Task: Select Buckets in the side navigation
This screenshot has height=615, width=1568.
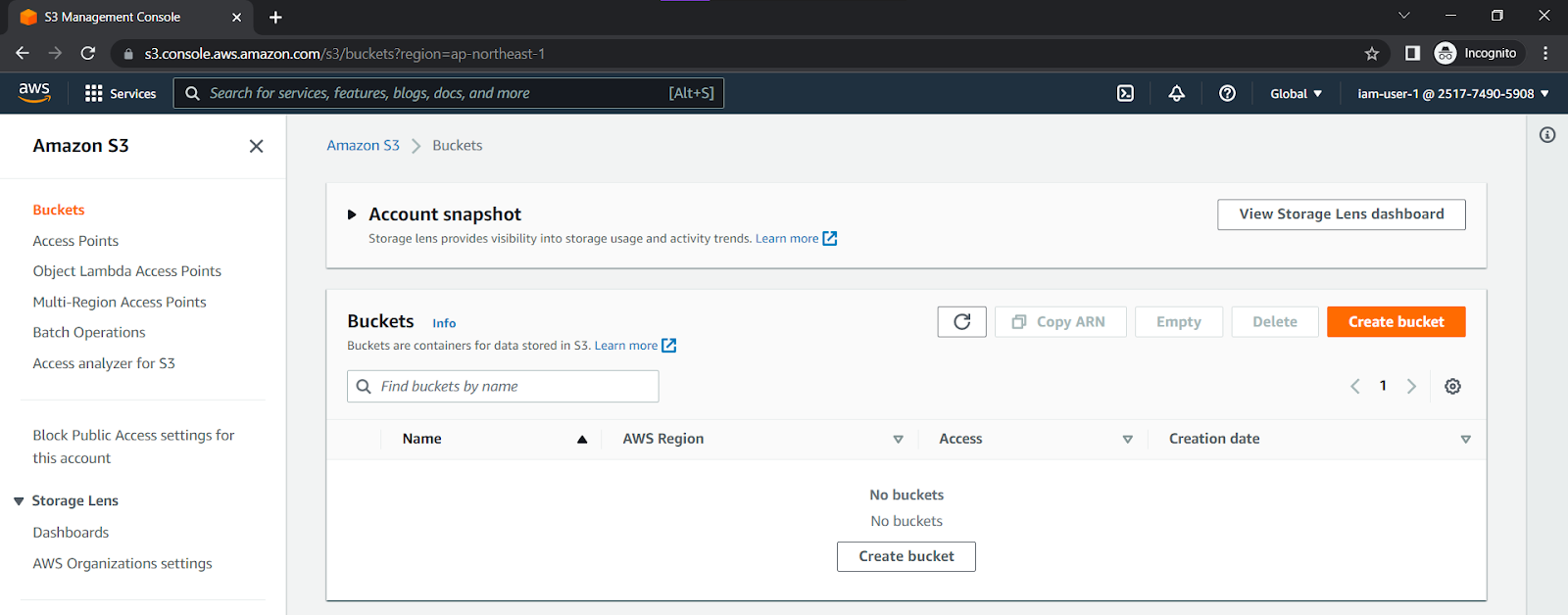Action: pos(59,210)
